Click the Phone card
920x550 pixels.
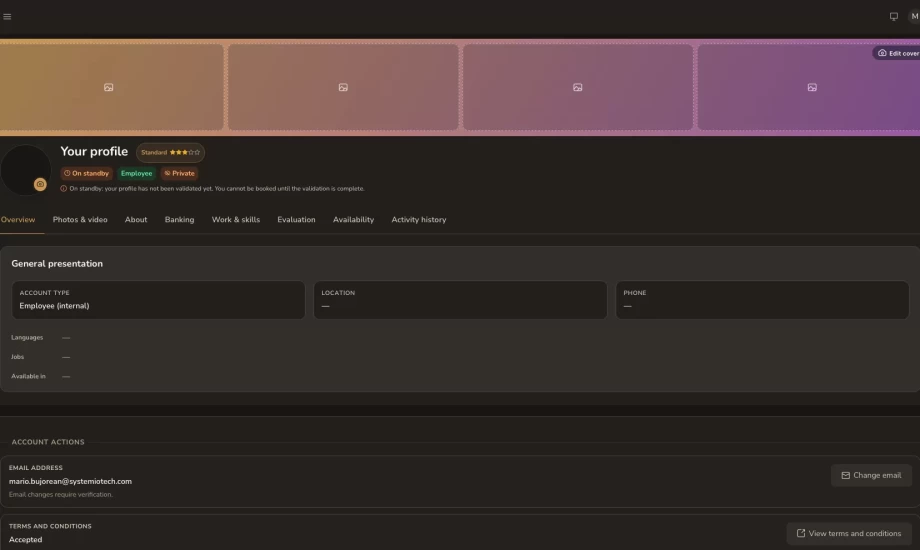pos(762,300)
